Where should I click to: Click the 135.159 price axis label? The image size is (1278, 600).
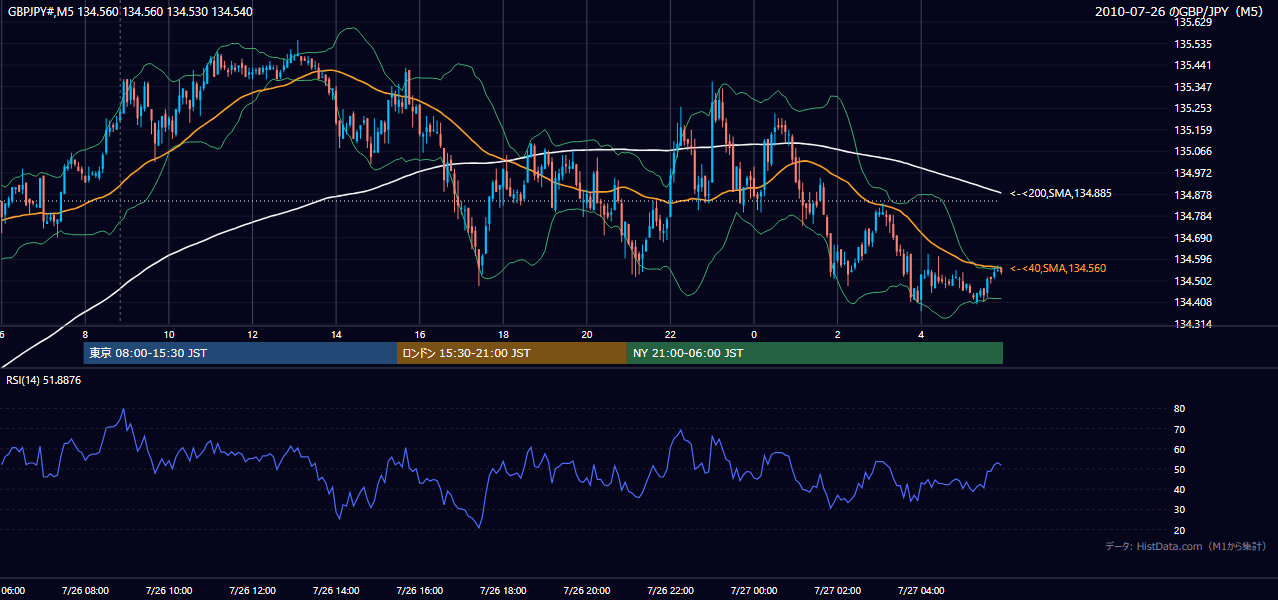point(1193,130)
